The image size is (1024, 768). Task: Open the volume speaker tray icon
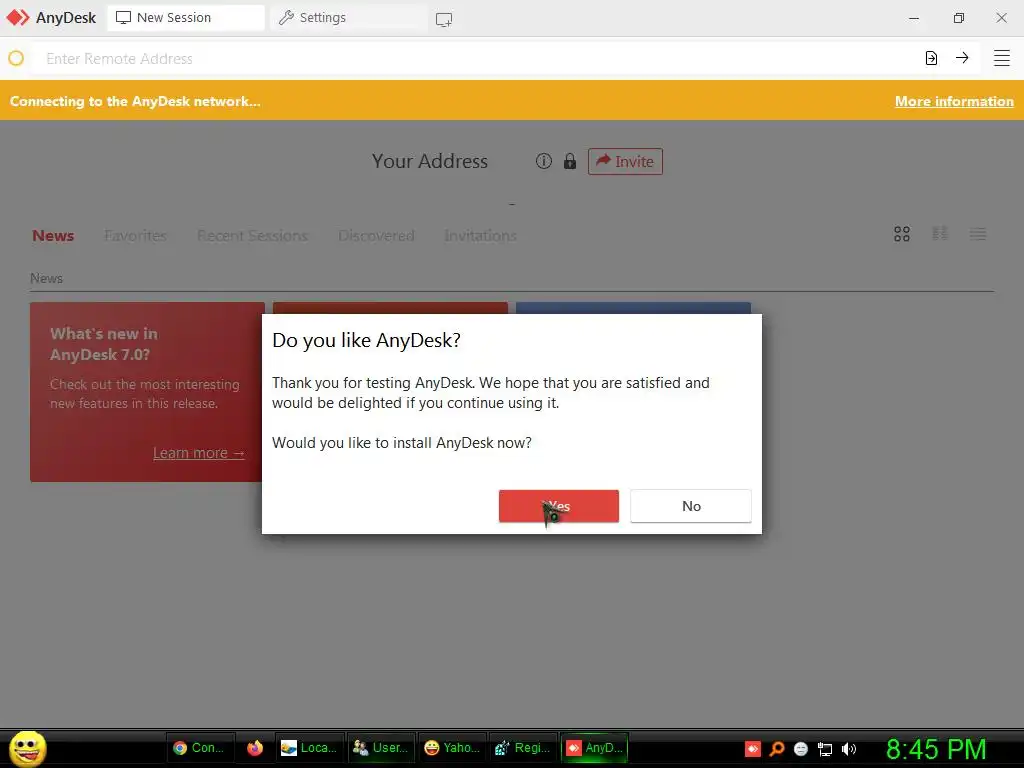[849, 749]
